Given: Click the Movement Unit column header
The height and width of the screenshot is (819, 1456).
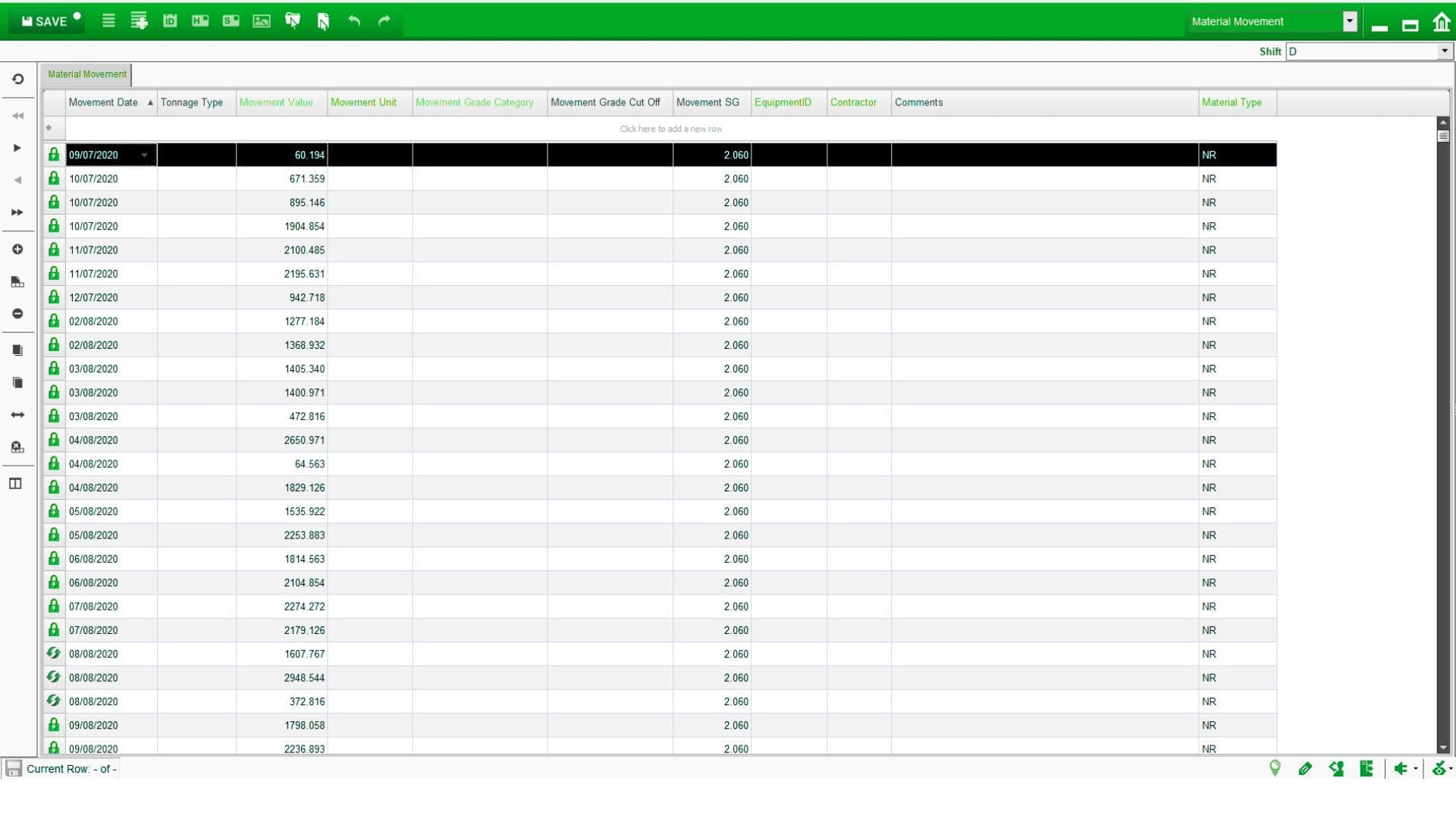Looking at the screenshot, I should [x=369, y=102].
